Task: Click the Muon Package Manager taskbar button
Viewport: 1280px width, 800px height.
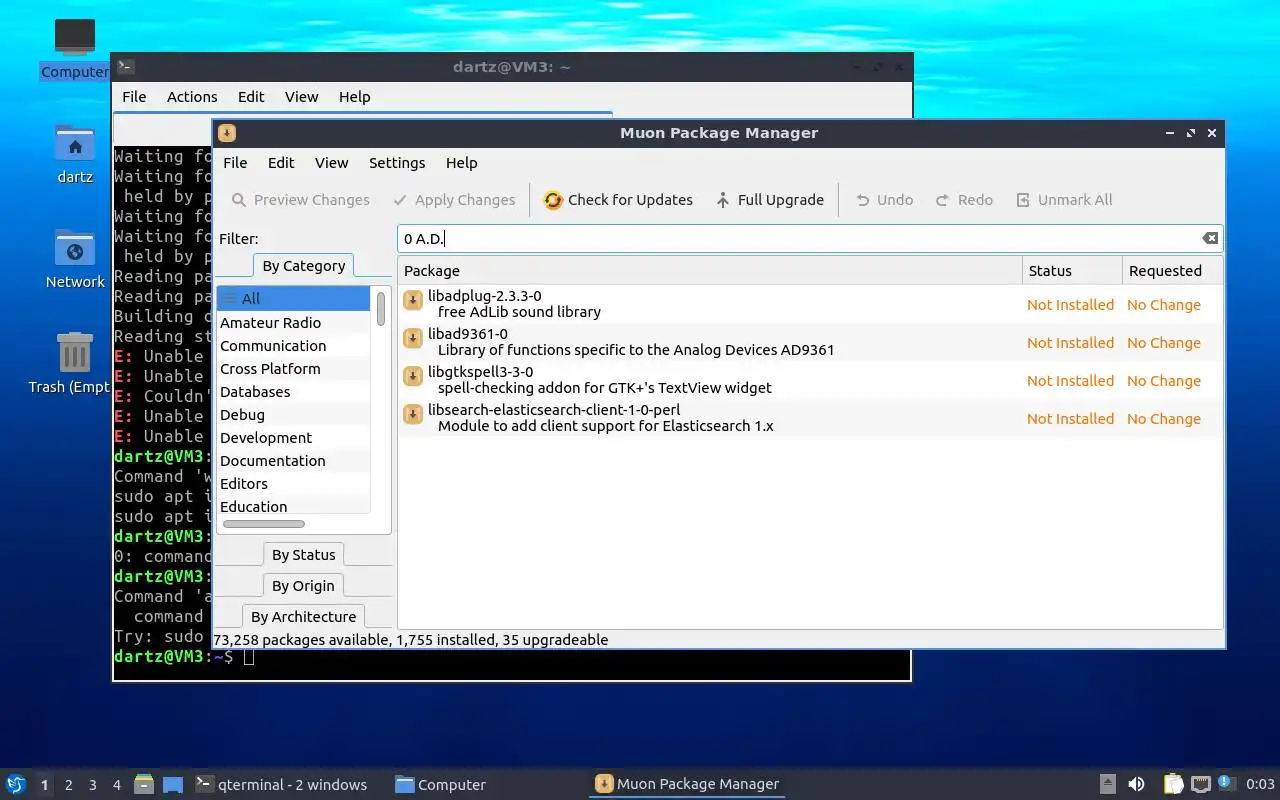Action: click(x=687, y=784)
